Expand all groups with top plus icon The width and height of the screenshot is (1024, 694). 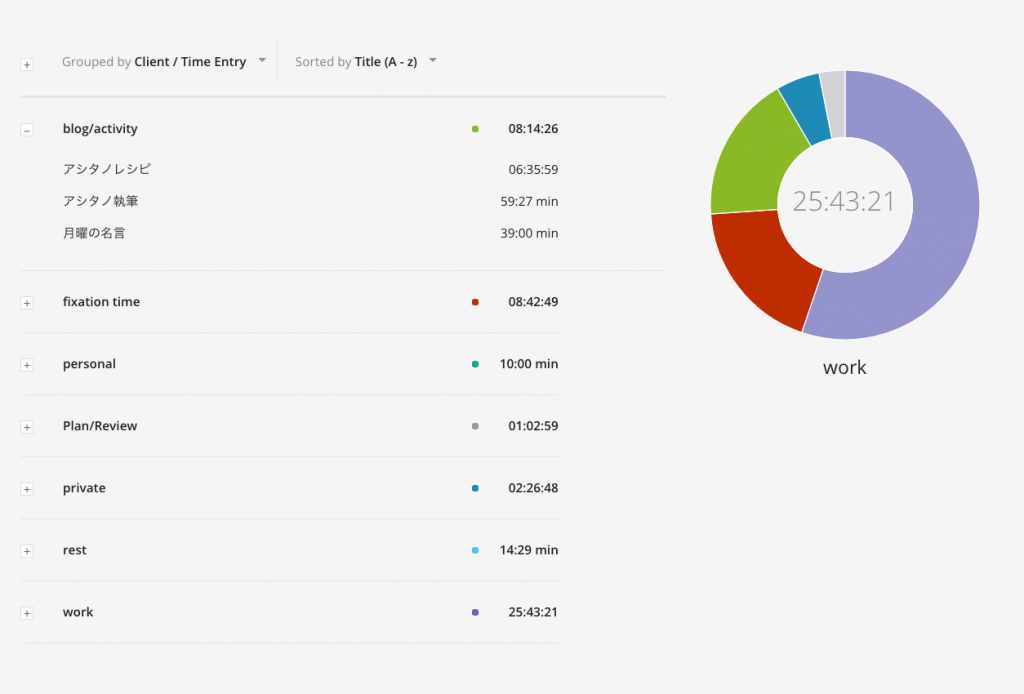(27, 64)
